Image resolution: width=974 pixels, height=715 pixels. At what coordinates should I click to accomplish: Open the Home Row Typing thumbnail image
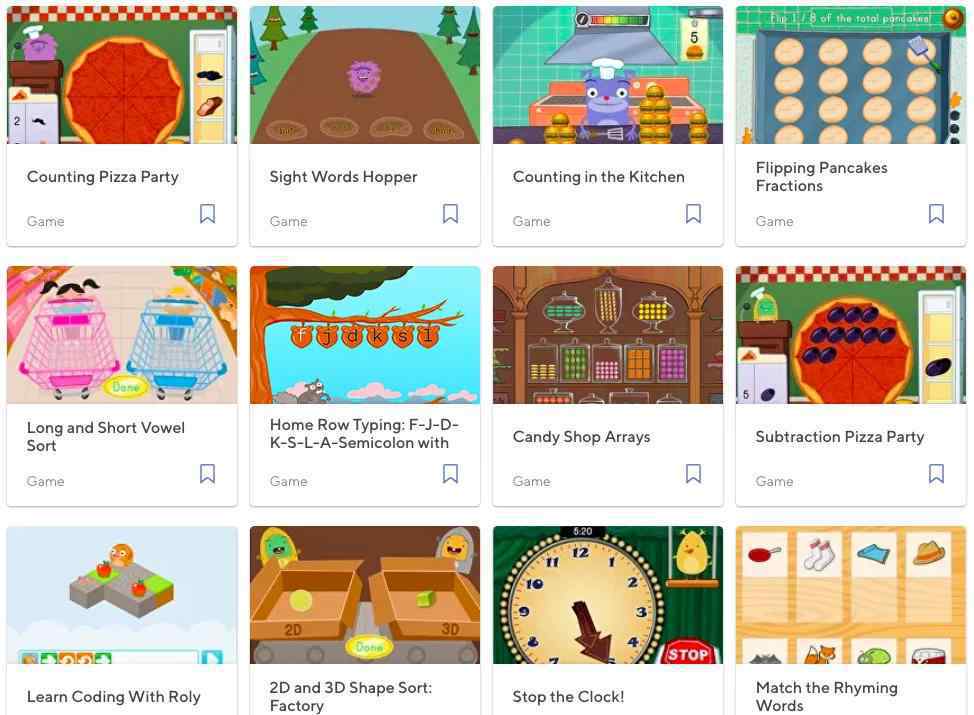[x=365, y=335]
